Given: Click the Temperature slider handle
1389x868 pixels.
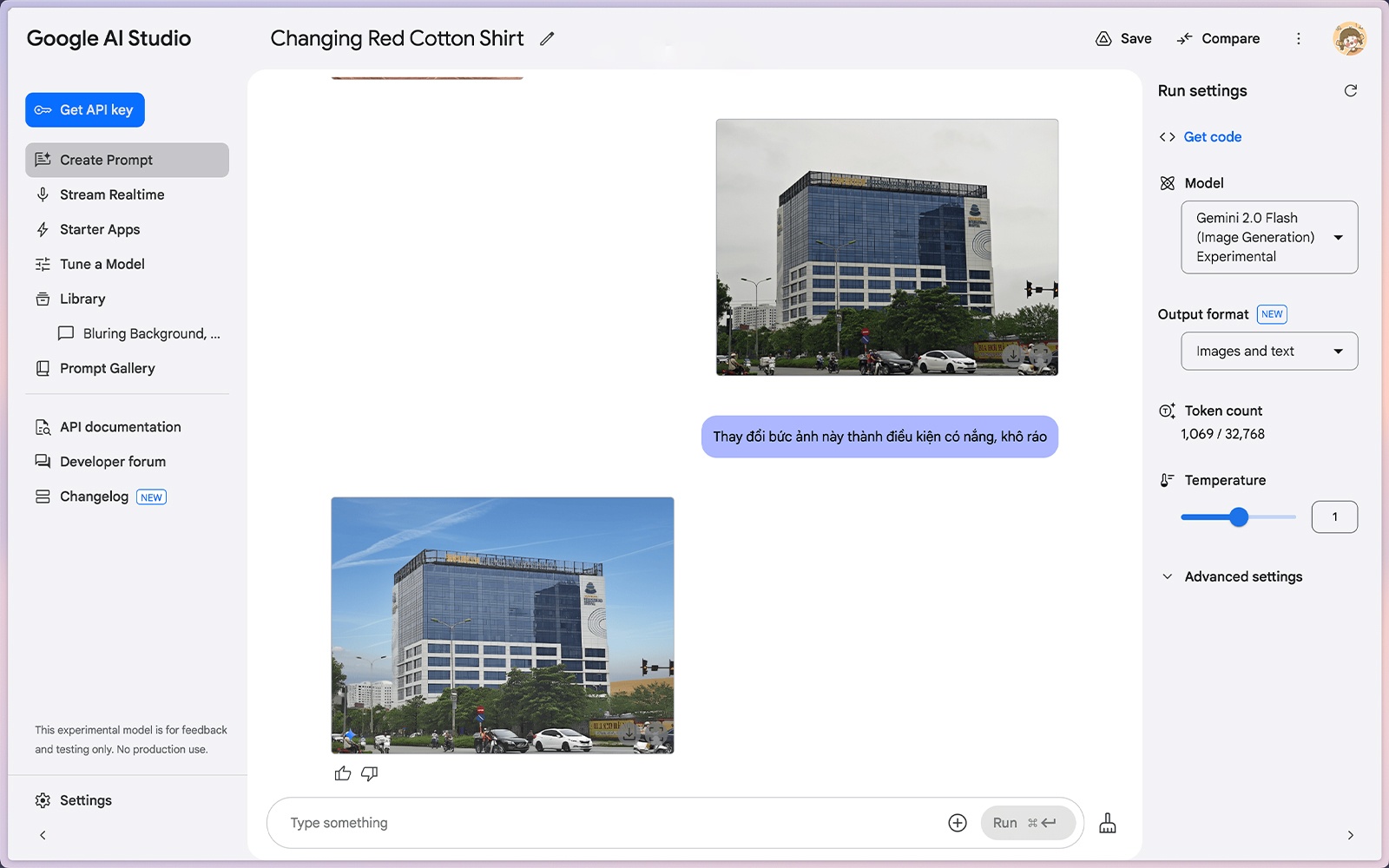Looking at the screenshot, I should [1239, 517].
